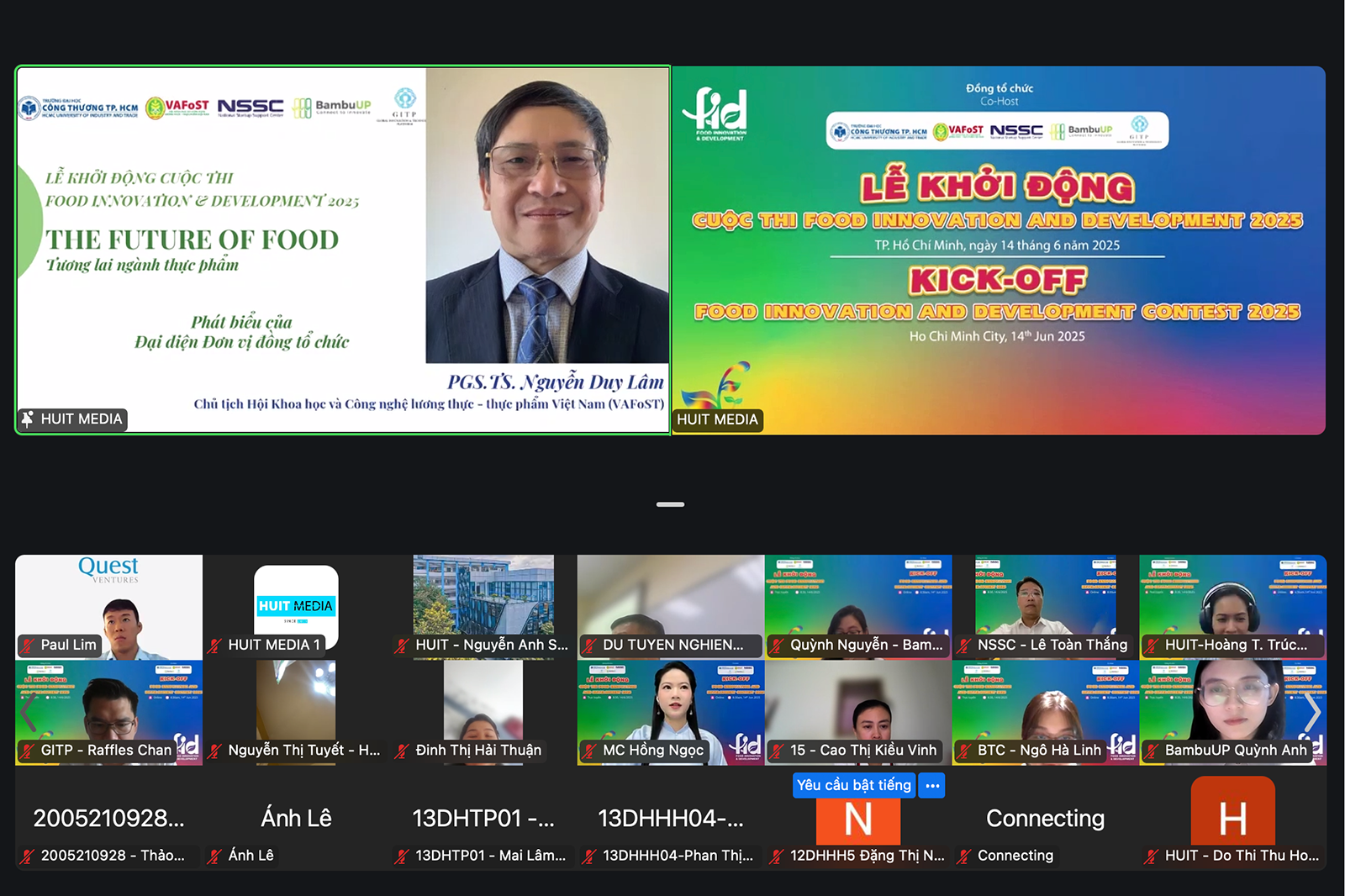Click muted mic icon of Đinh Thị Hải Thuận
This screenshot has height=896, width=1345.
tap(403, 751)
